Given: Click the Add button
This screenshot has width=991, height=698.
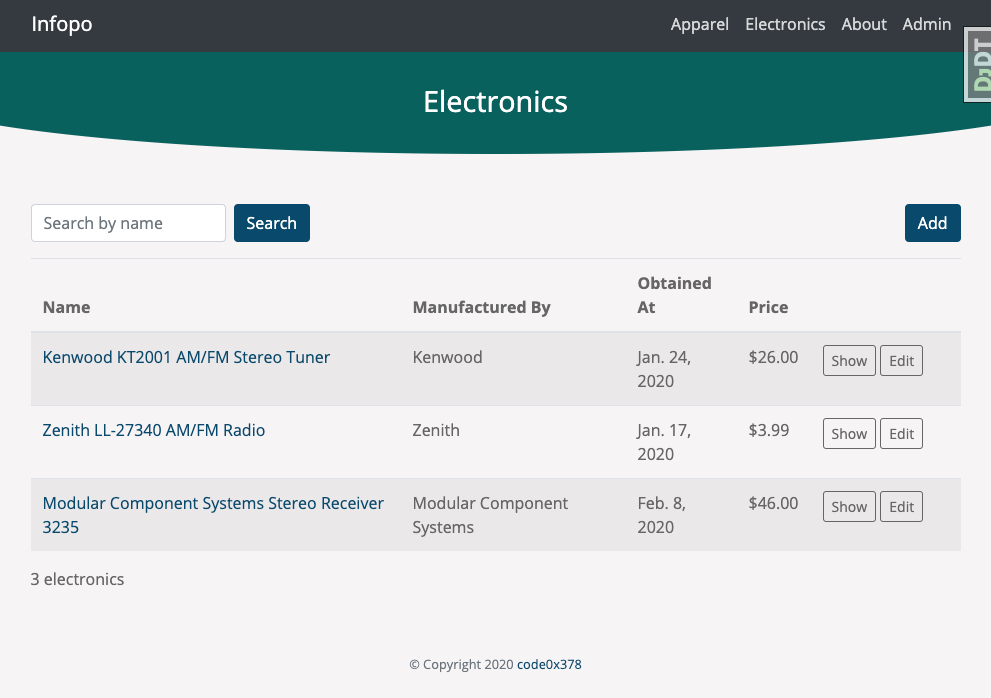Looking at the screenshot, I should click(x=932, y=223).
